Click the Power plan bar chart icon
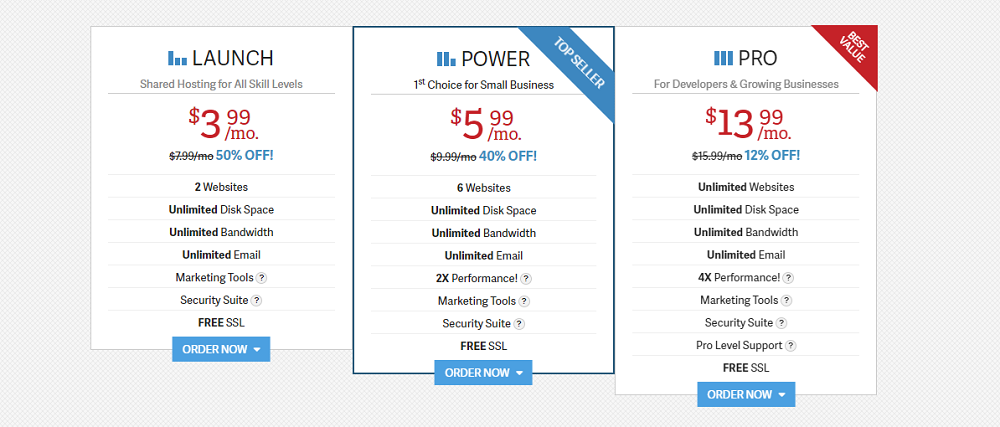Screen dimensions: 1000x427 click(446, 59)
